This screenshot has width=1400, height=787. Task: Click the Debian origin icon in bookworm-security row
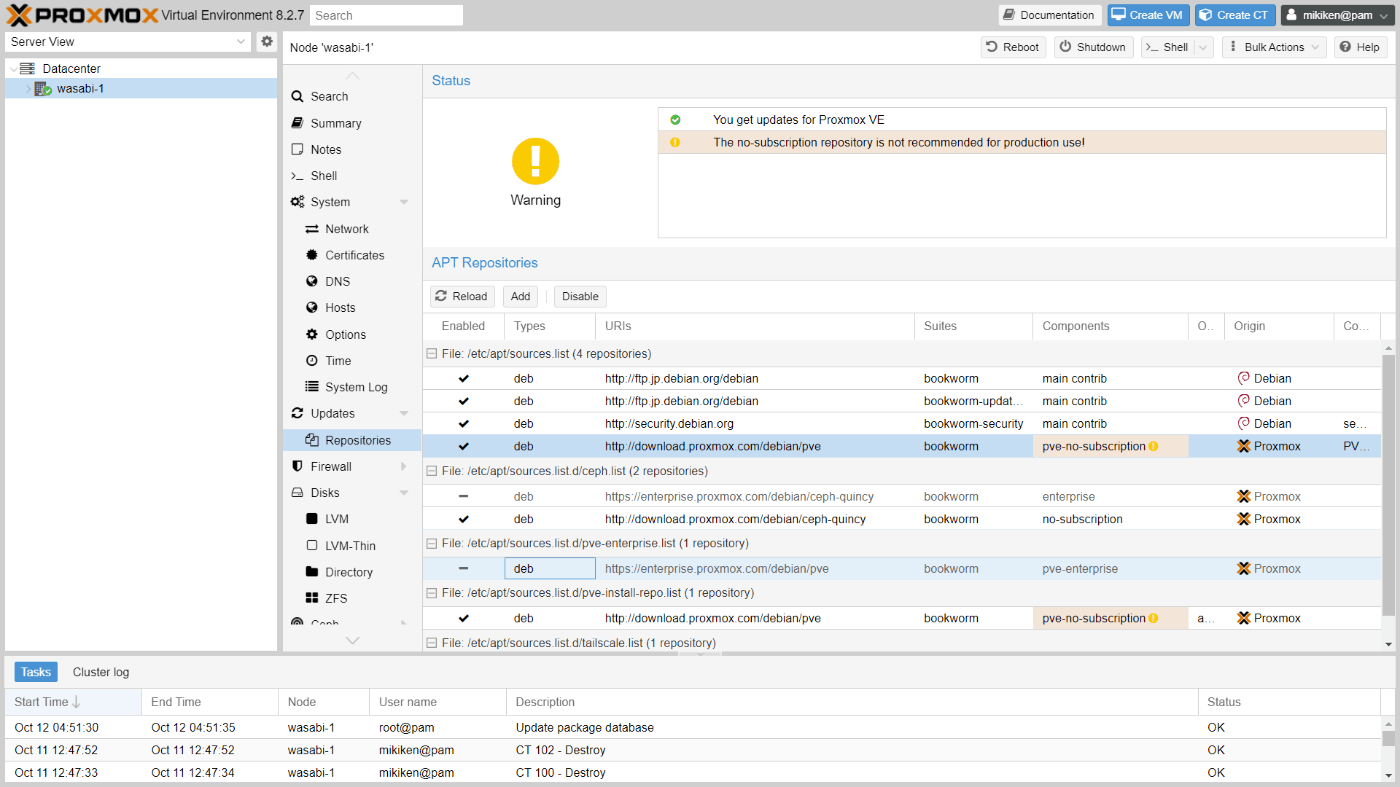1244,424
